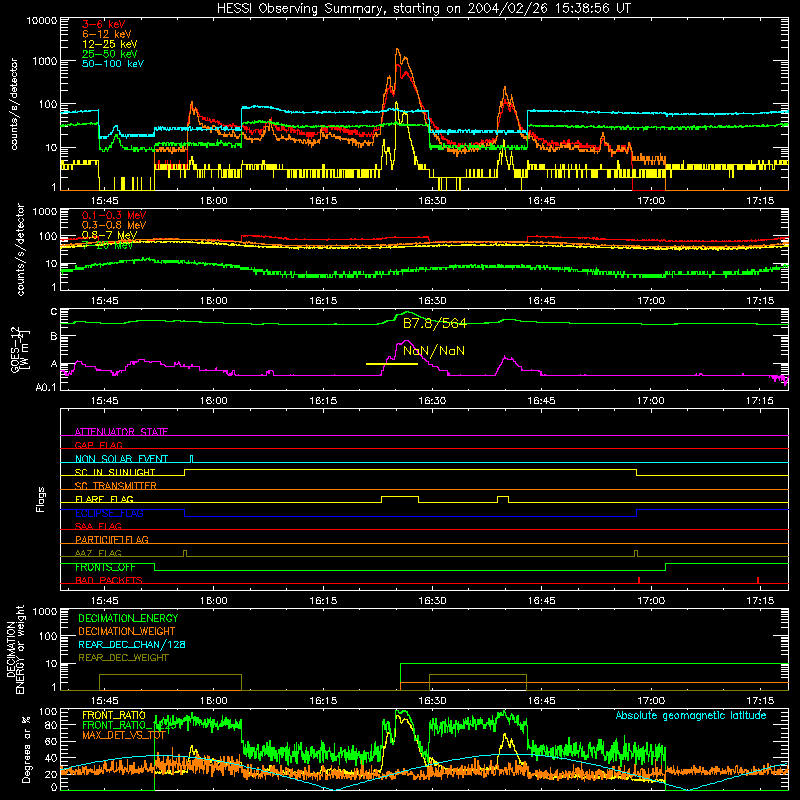Select the ECLIPSE_FLAG label
Screen dimensions: 800x800
pos(109,513)
